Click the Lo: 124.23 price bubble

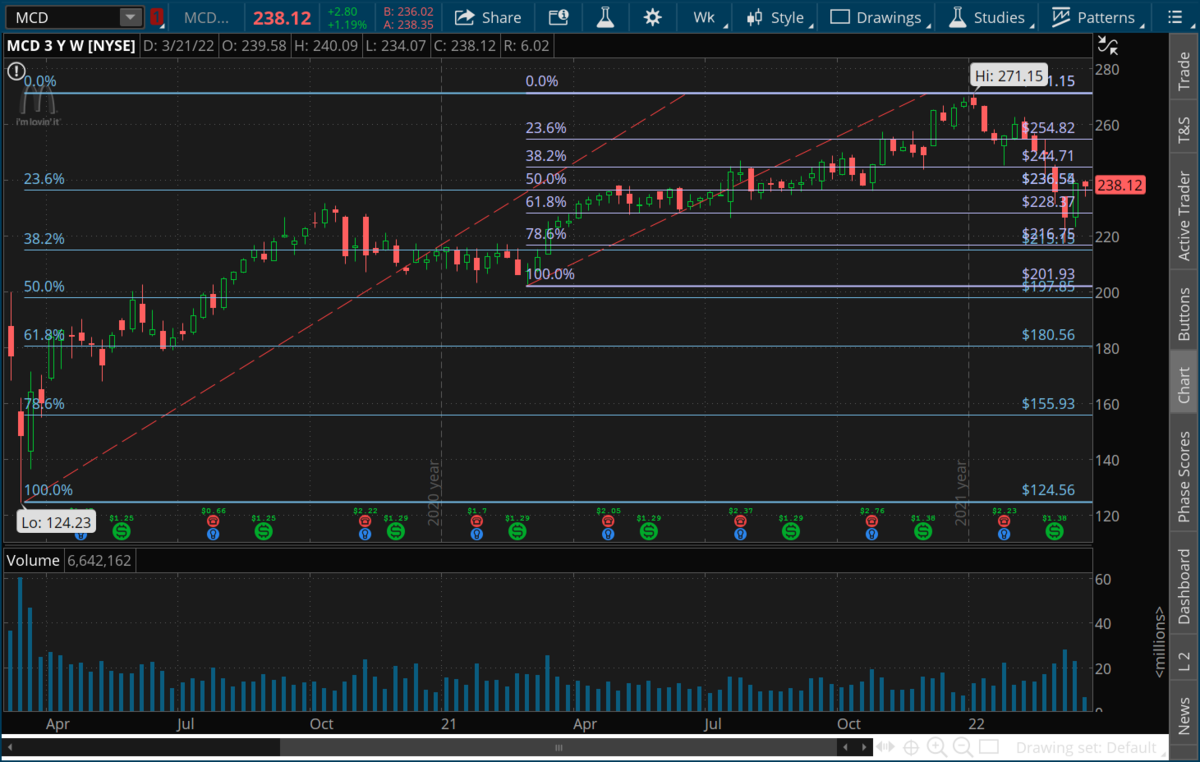(x=55, y=522)
